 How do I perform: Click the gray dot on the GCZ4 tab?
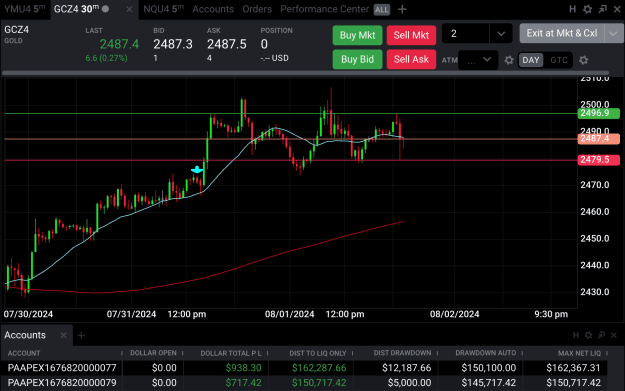pyautogui.click(x=105, y=9)
